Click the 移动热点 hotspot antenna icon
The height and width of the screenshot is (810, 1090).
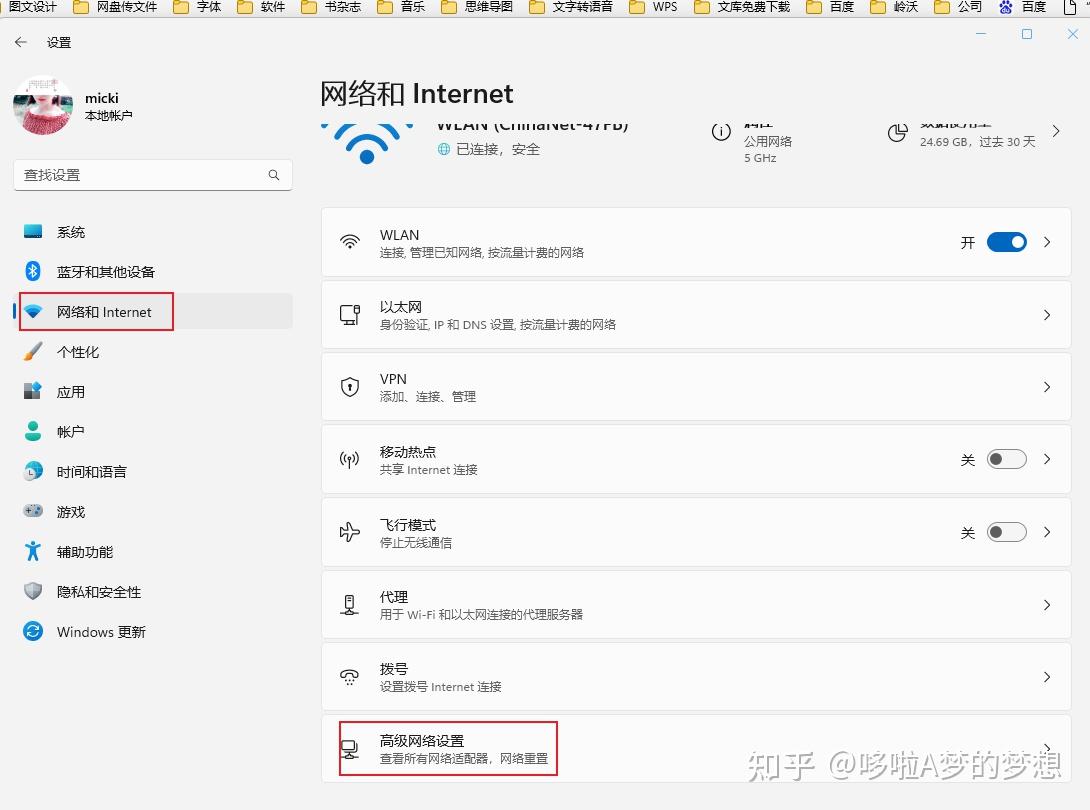click(x=350, y=459)
